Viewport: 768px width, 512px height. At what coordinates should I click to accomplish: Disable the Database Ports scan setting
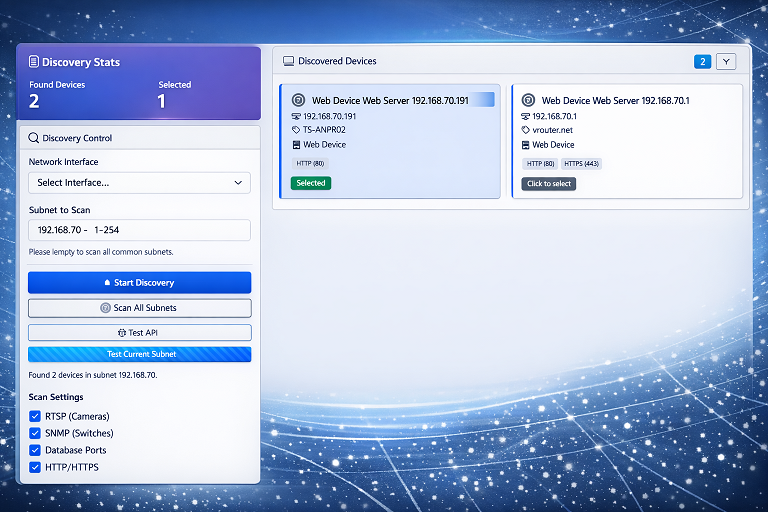[x=35, y=450]
